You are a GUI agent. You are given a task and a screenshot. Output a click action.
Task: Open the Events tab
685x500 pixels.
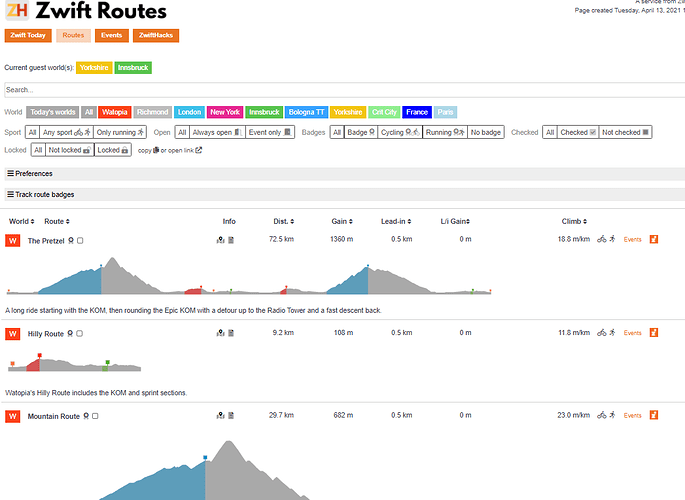(x=112, y=35)
